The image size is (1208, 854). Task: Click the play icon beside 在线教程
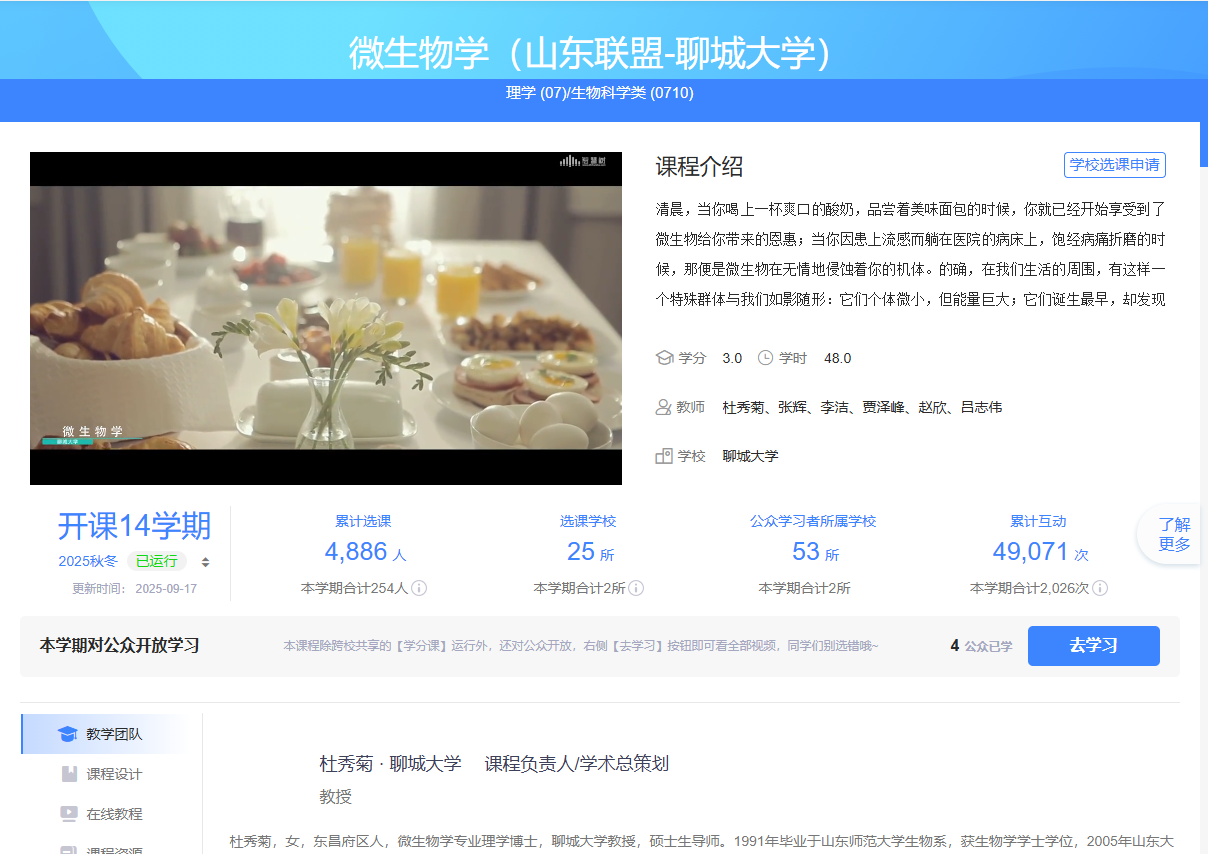[69, 814]
